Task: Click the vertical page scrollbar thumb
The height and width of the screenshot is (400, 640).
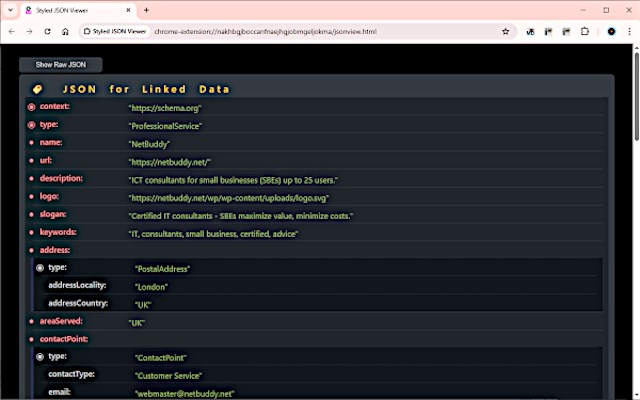Action: 636,96
